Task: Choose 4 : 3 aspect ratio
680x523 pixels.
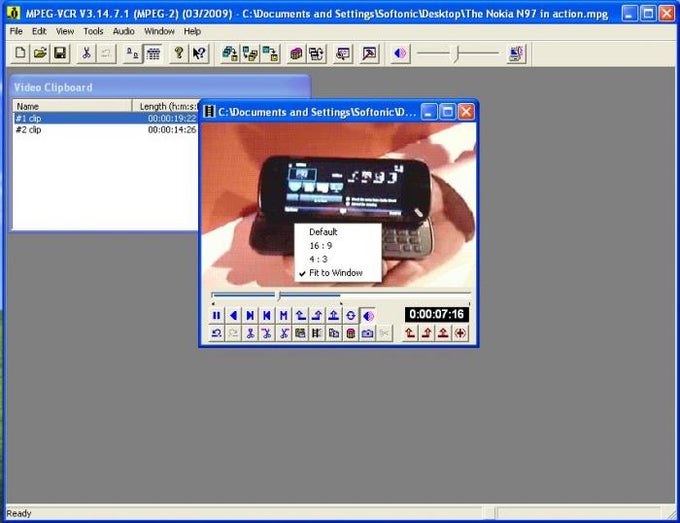Action: point(338,259)
